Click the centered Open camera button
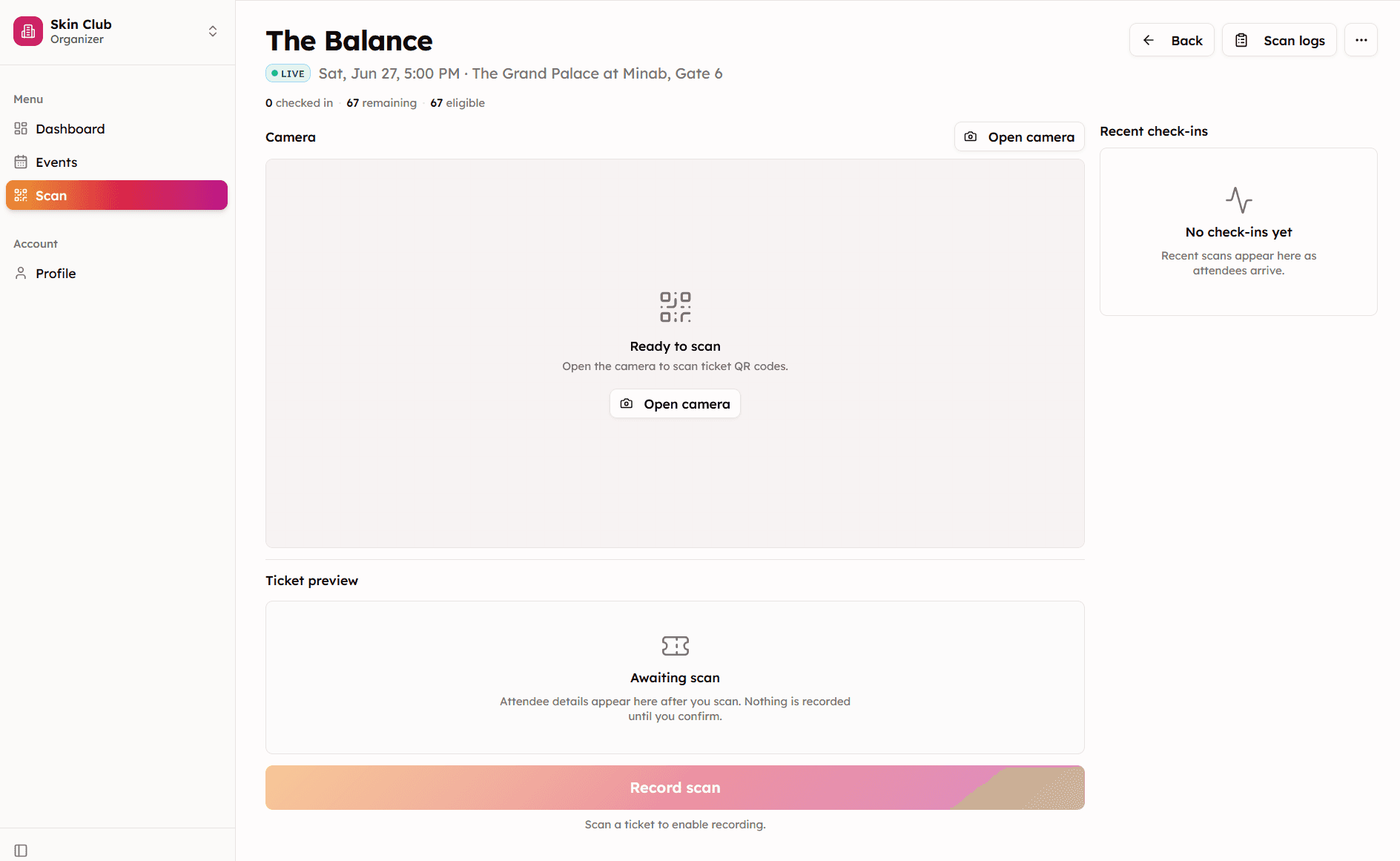1400x861 pixels. click(675, 404)
